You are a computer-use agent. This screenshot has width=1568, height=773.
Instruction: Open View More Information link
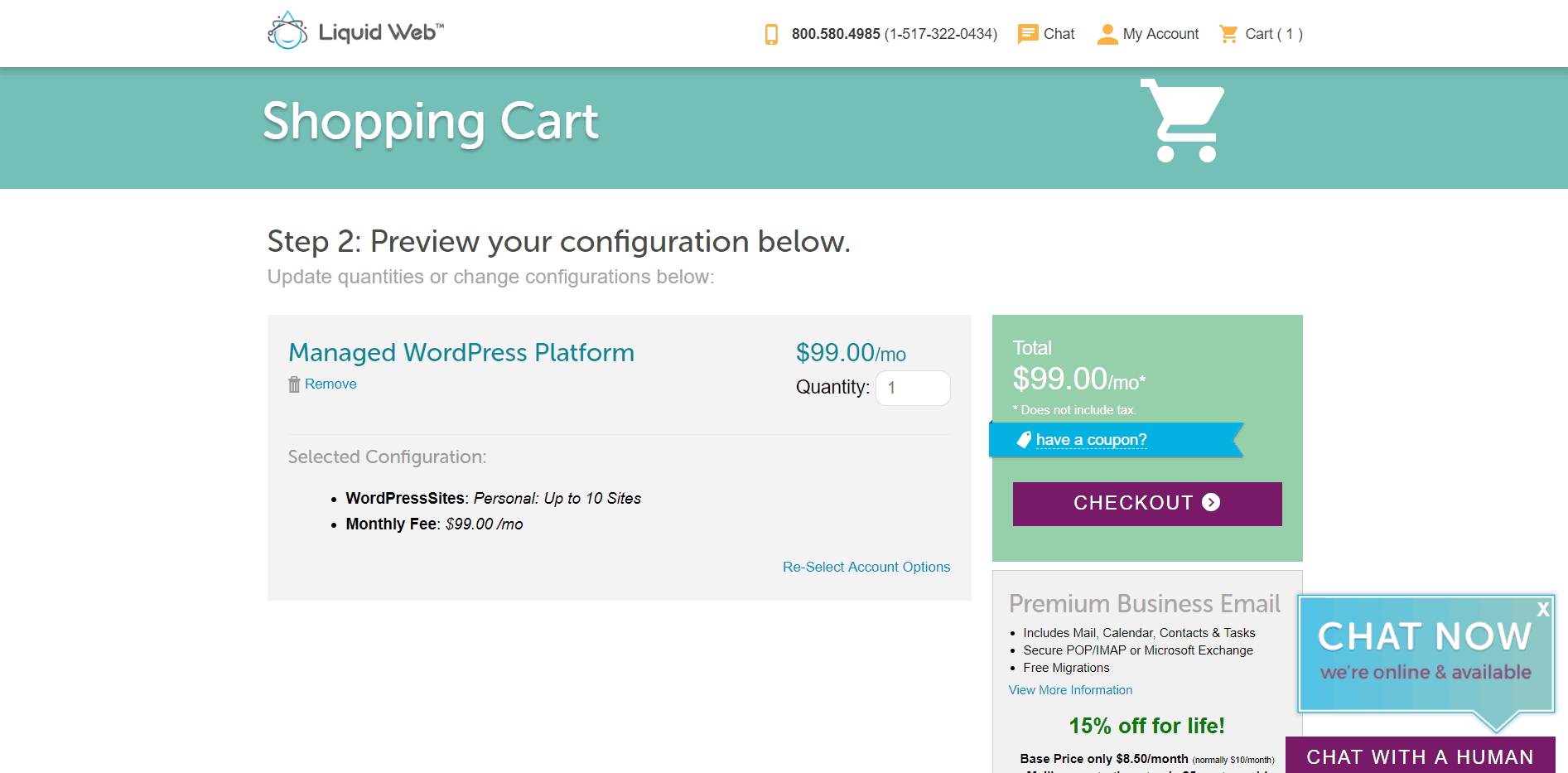click(1070, 690)
